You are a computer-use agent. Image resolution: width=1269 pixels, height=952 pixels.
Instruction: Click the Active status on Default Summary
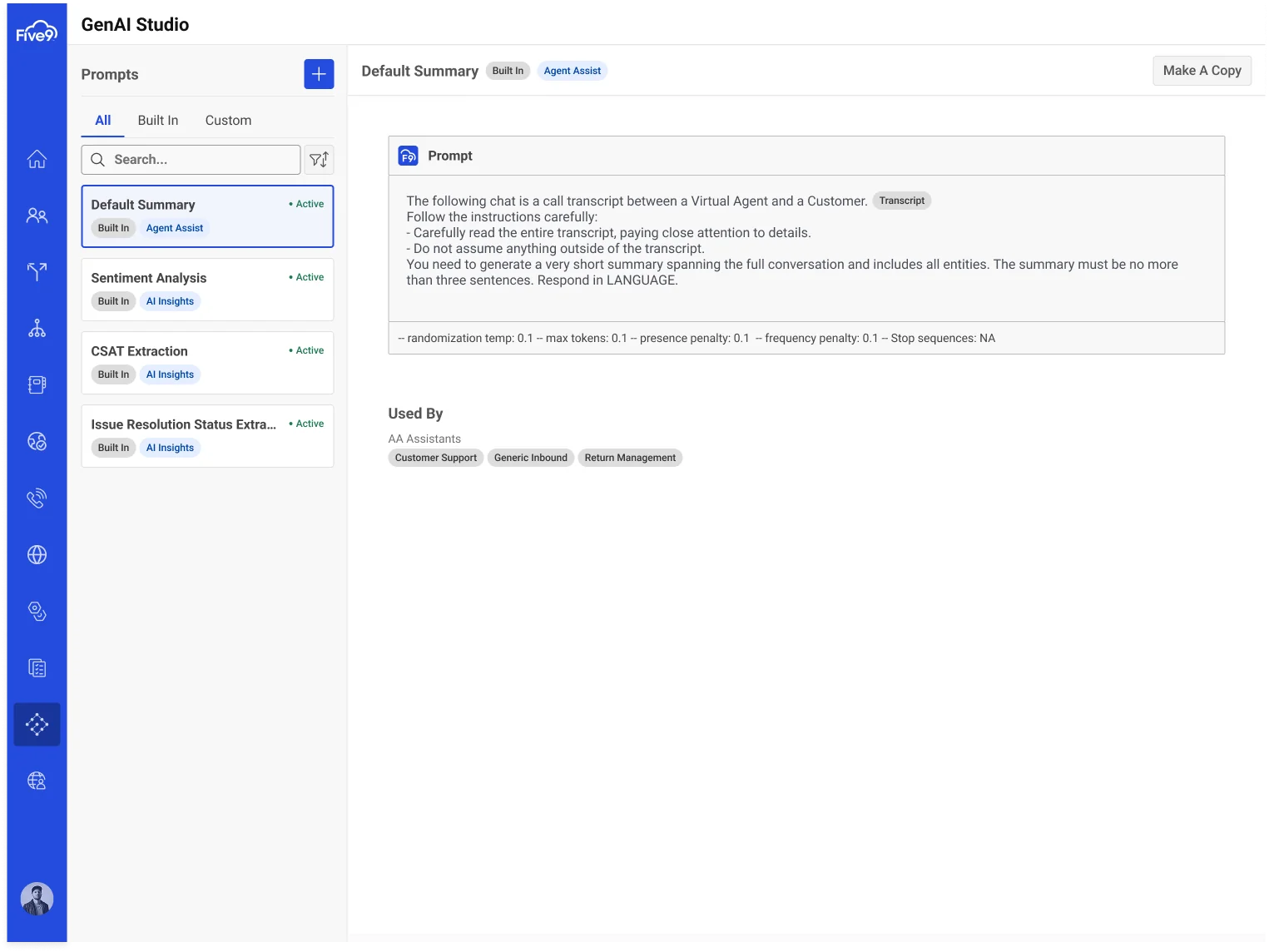pos(306,204)
